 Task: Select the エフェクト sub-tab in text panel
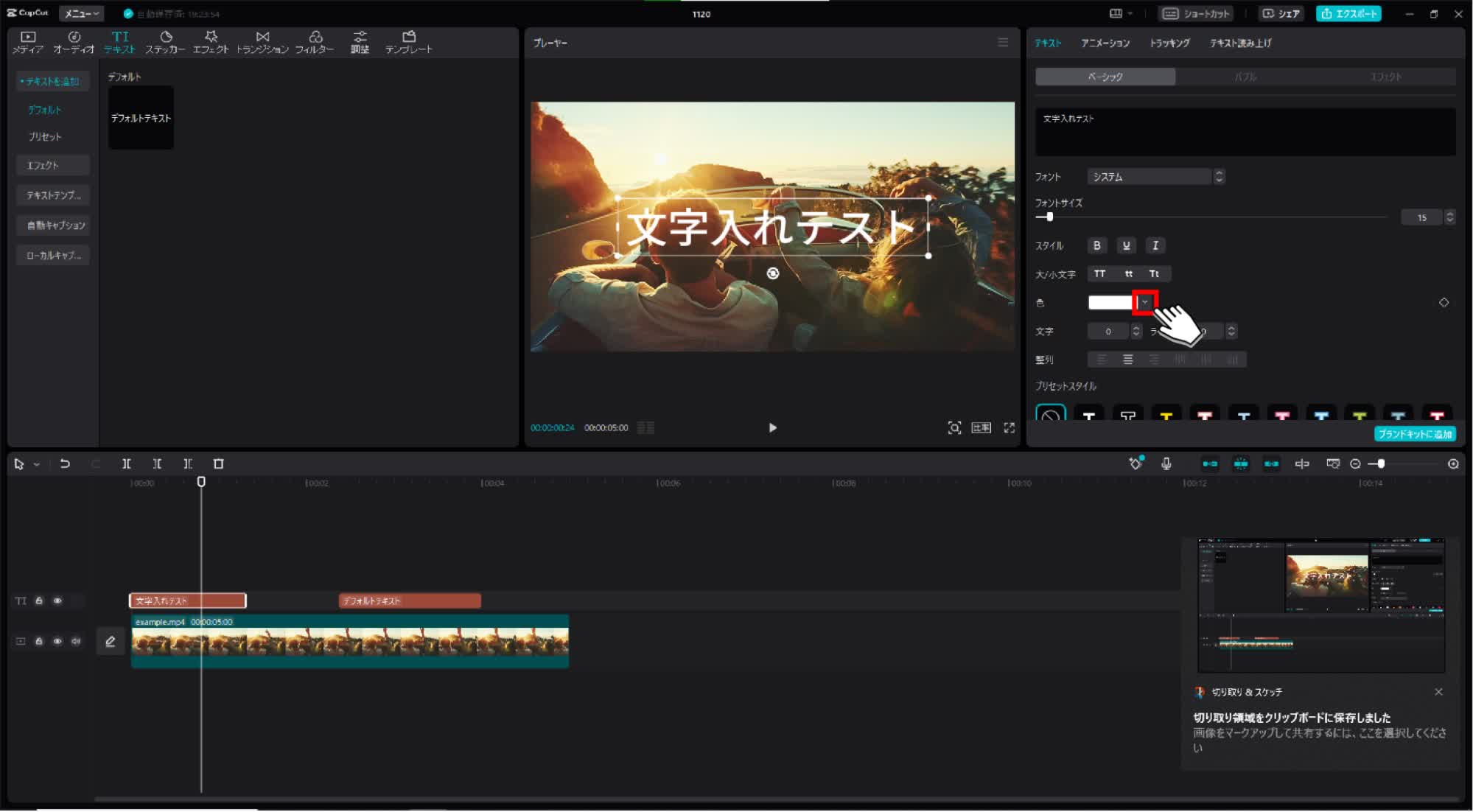(1385, 77)
